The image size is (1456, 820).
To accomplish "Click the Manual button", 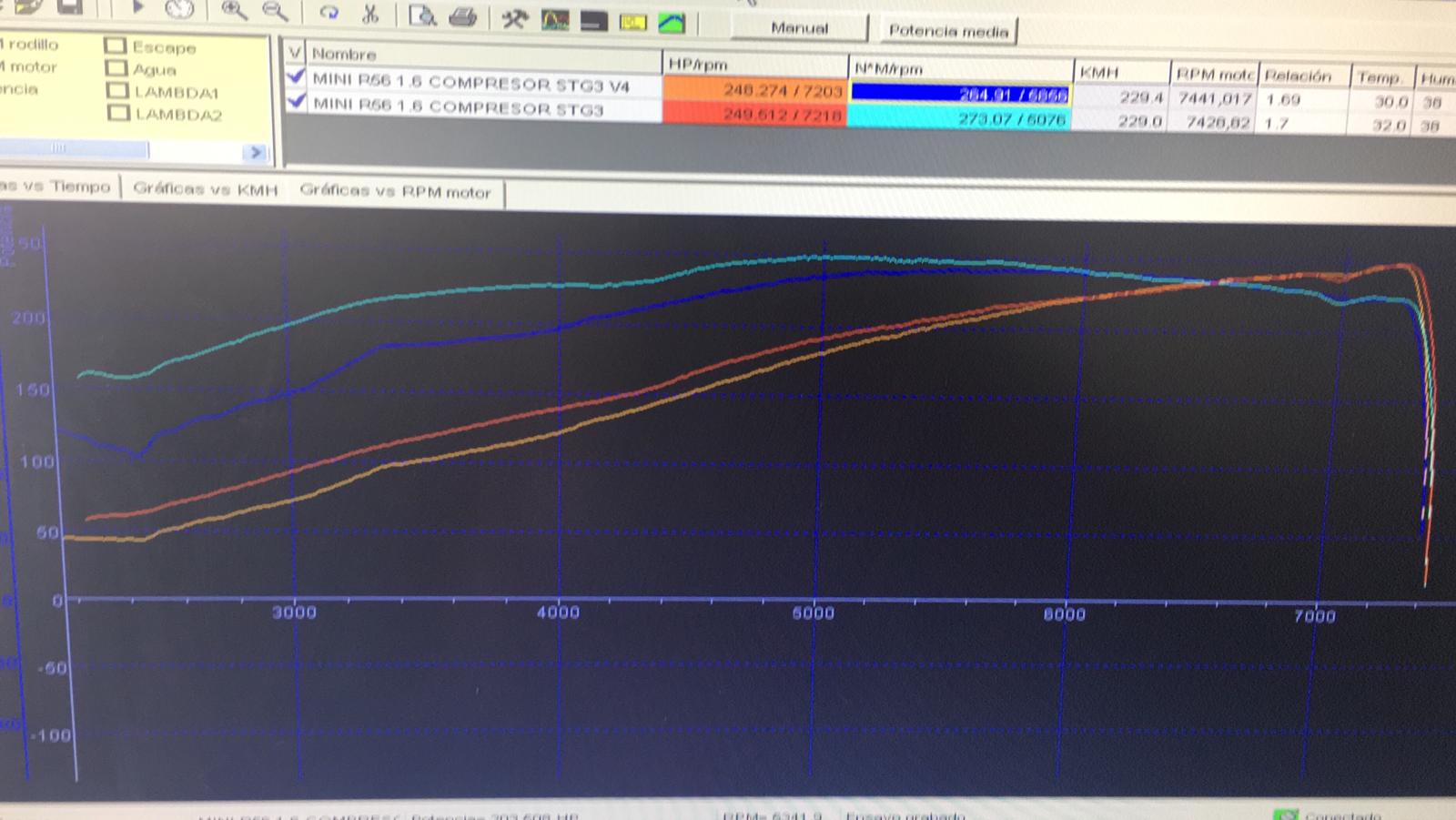I will (x=799, y=28).
